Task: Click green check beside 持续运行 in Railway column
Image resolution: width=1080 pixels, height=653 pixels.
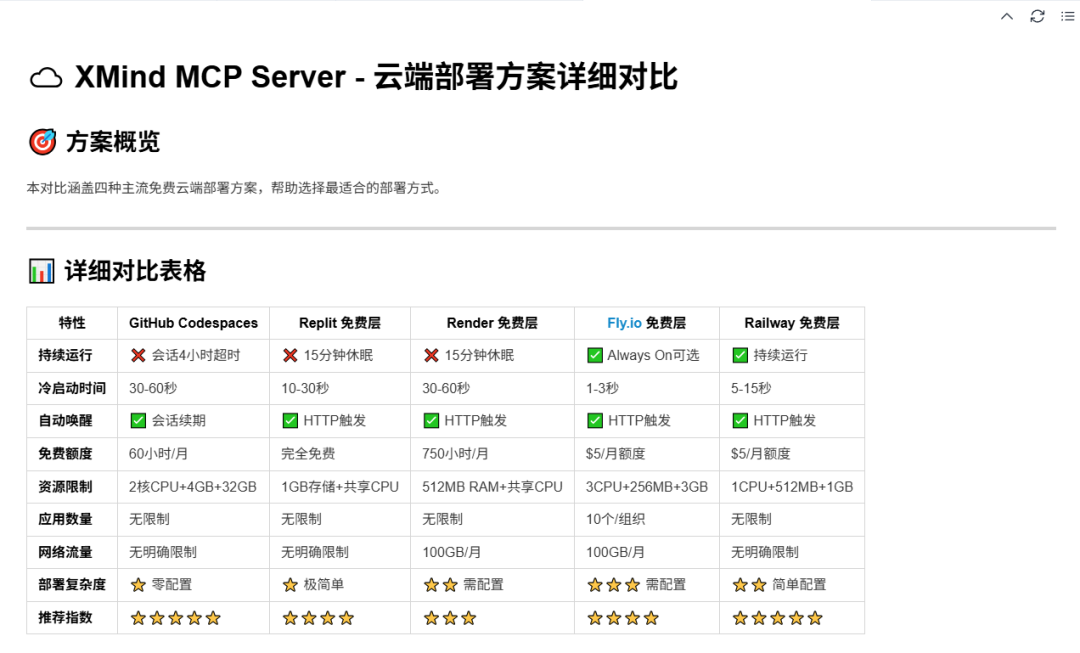Action: pos(740,355)
